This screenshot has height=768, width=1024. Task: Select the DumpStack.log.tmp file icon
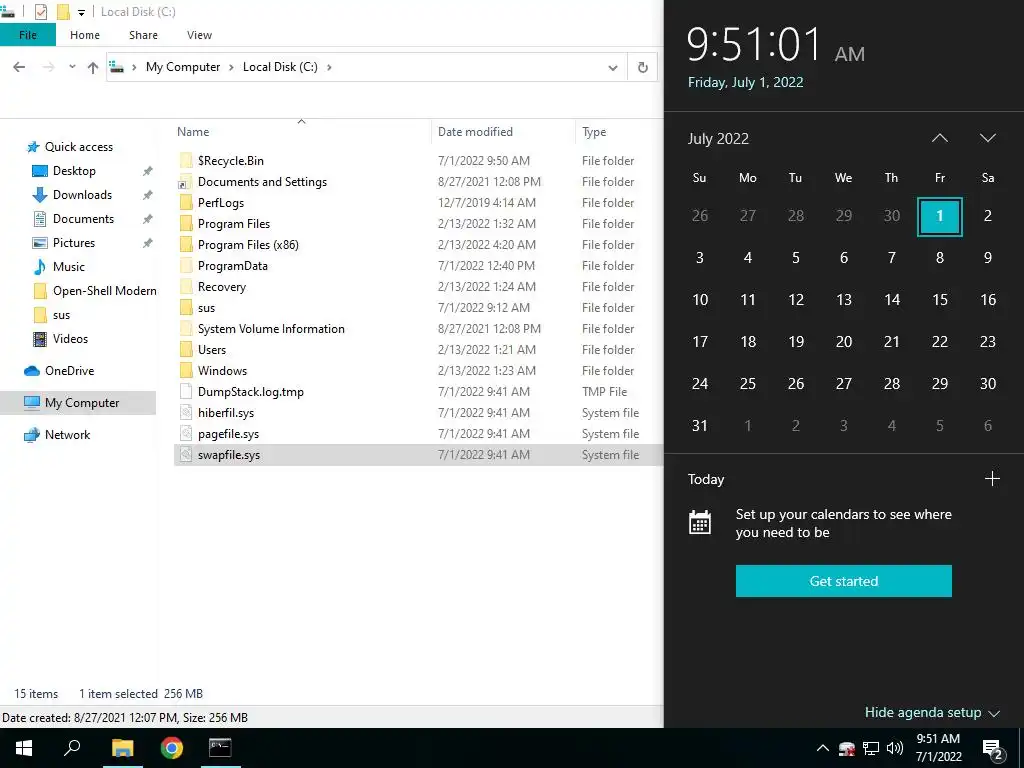186,392
